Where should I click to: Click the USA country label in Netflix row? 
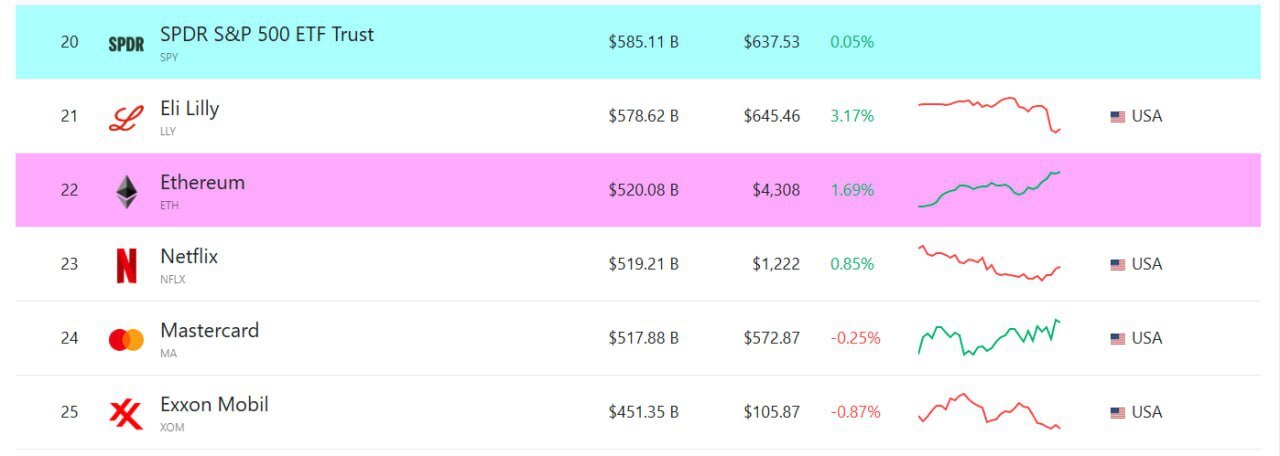1147,264
